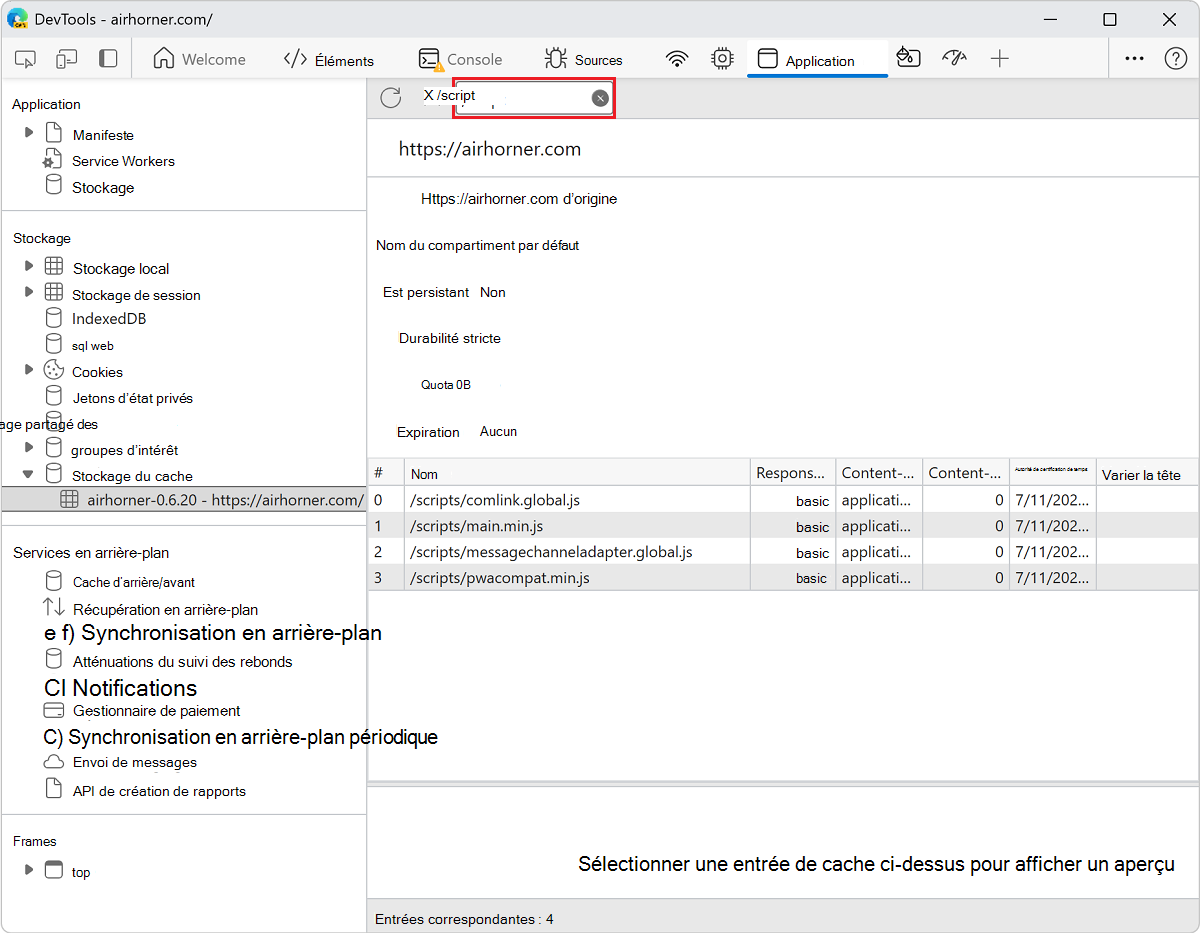
Task: Click the paint bucket panel icon
Action: coord(908,59)
